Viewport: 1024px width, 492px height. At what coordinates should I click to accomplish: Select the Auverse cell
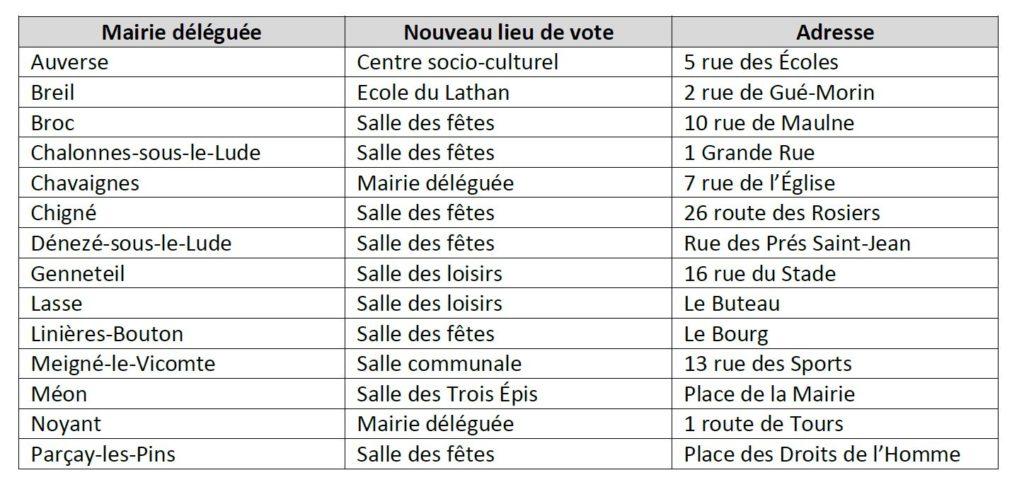(x=182, y=62)
